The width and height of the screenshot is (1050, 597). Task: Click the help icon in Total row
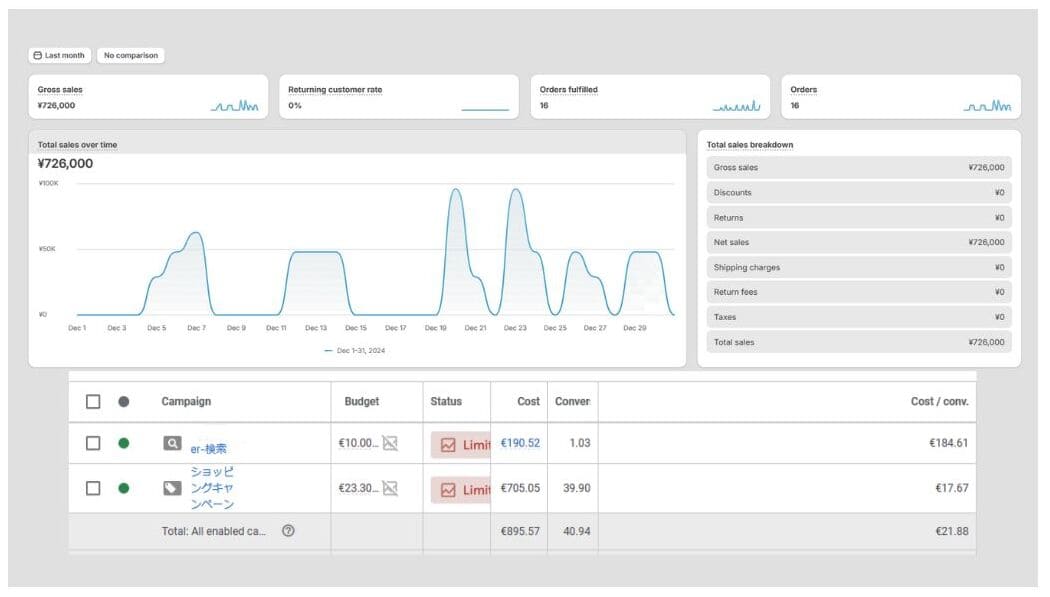click(x=288, y=531)
